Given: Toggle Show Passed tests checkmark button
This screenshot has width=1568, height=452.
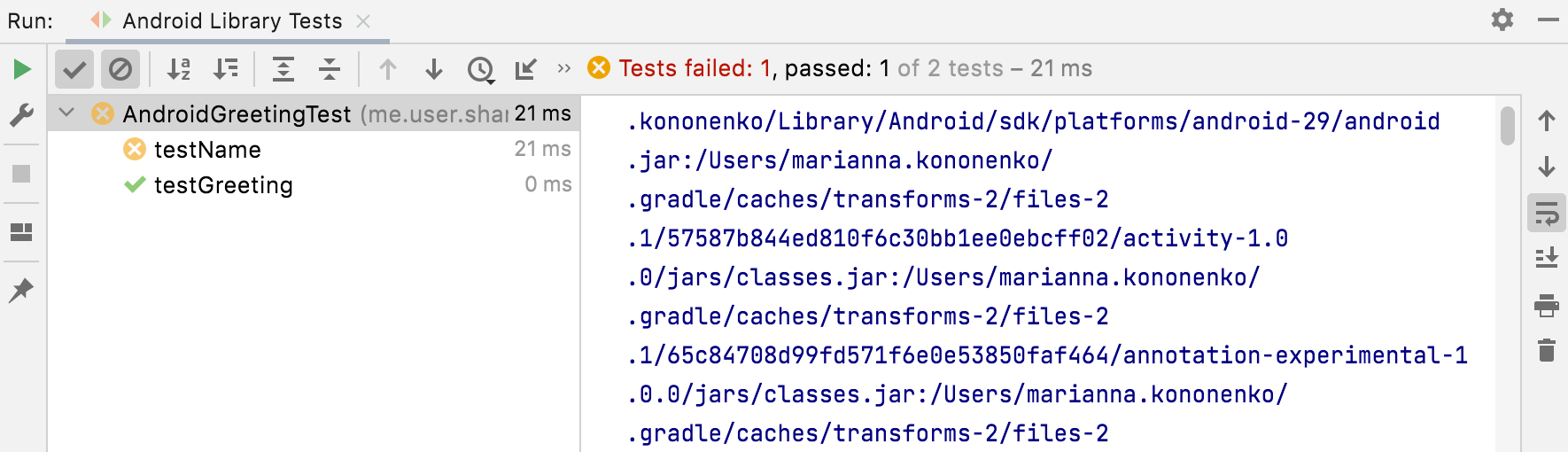Looking at the screenshot, I should pyautogui.click(x=74, y=69).
